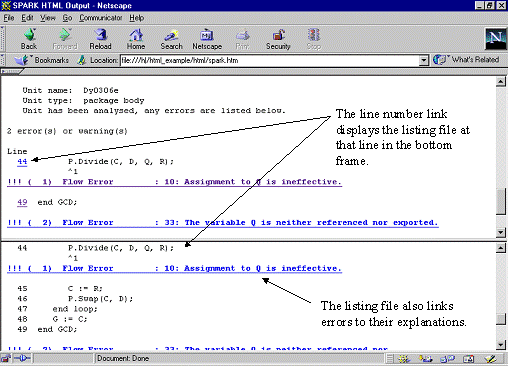Follow the line 44 link

click(22, 162)
